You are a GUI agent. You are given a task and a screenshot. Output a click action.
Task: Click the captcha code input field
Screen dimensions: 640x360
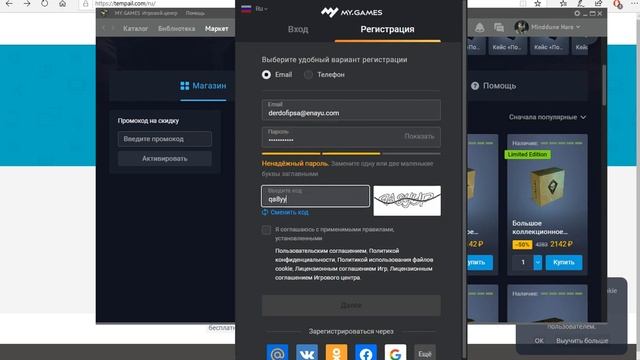pos(316,196)
